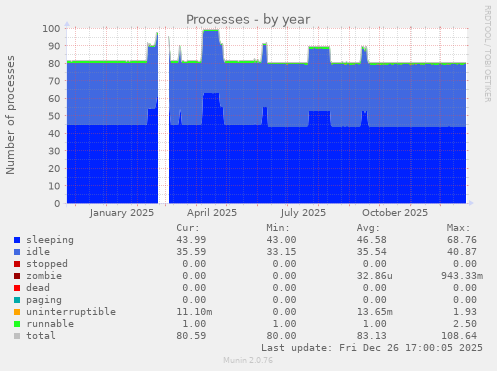Viewport: 497px width, 371px height.
Task: Click total current value 80.59
Action: click(x=191, y=336)
